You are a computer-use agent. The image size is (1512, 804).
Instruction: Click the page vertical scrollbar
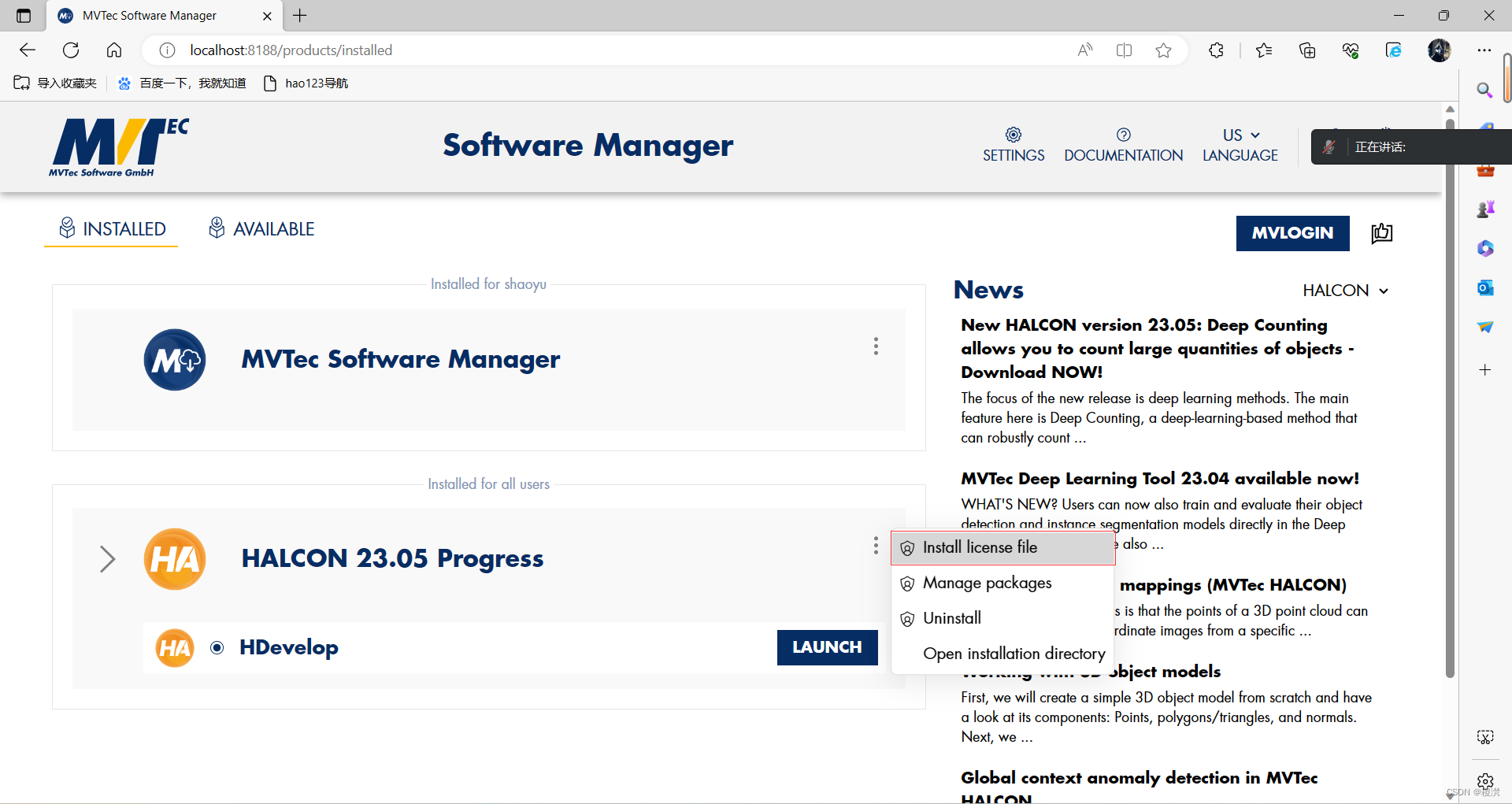[x=1450, y=398]
